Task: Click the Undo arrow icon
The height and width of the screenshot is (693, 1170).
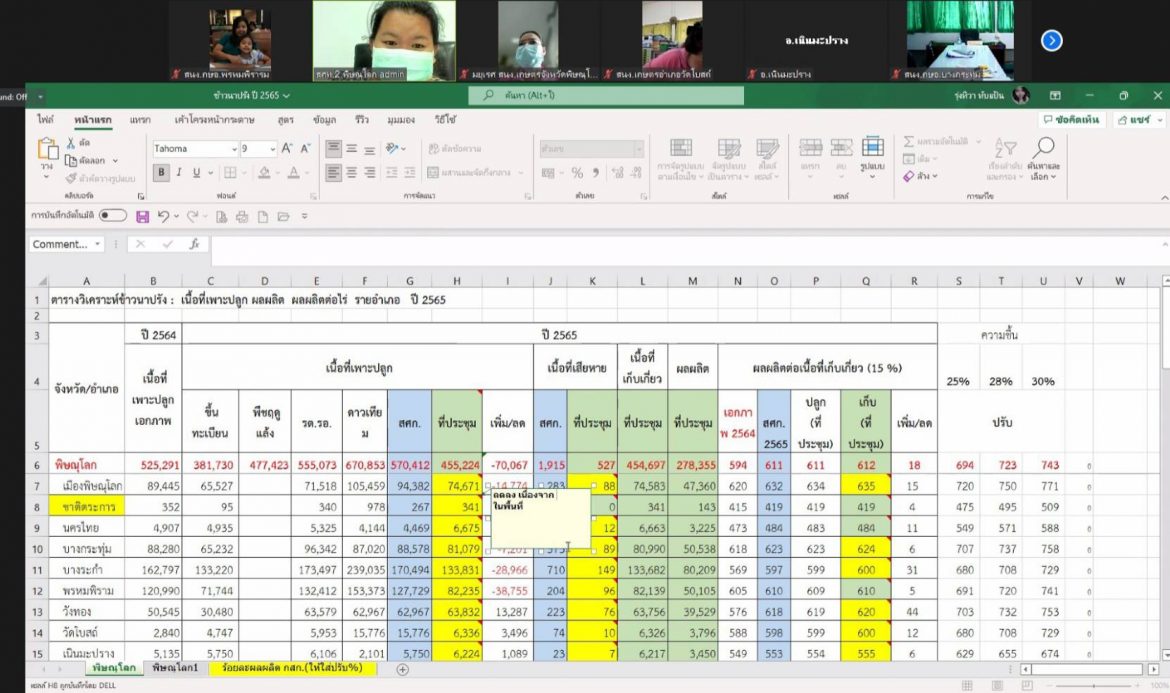Action: [x=163, y=216]
